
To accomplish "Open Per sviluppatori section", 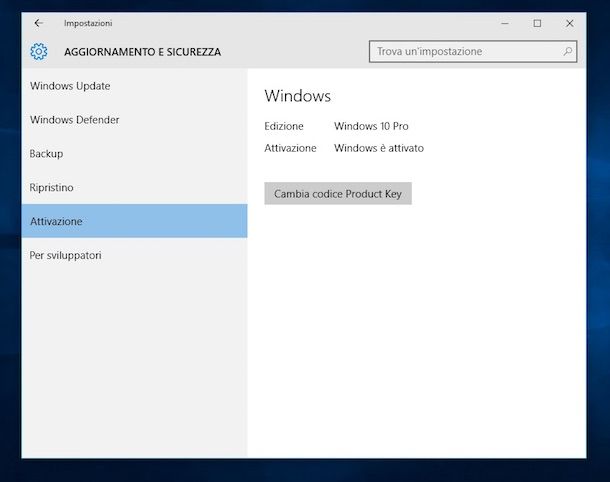I will [x=135, y=255].
